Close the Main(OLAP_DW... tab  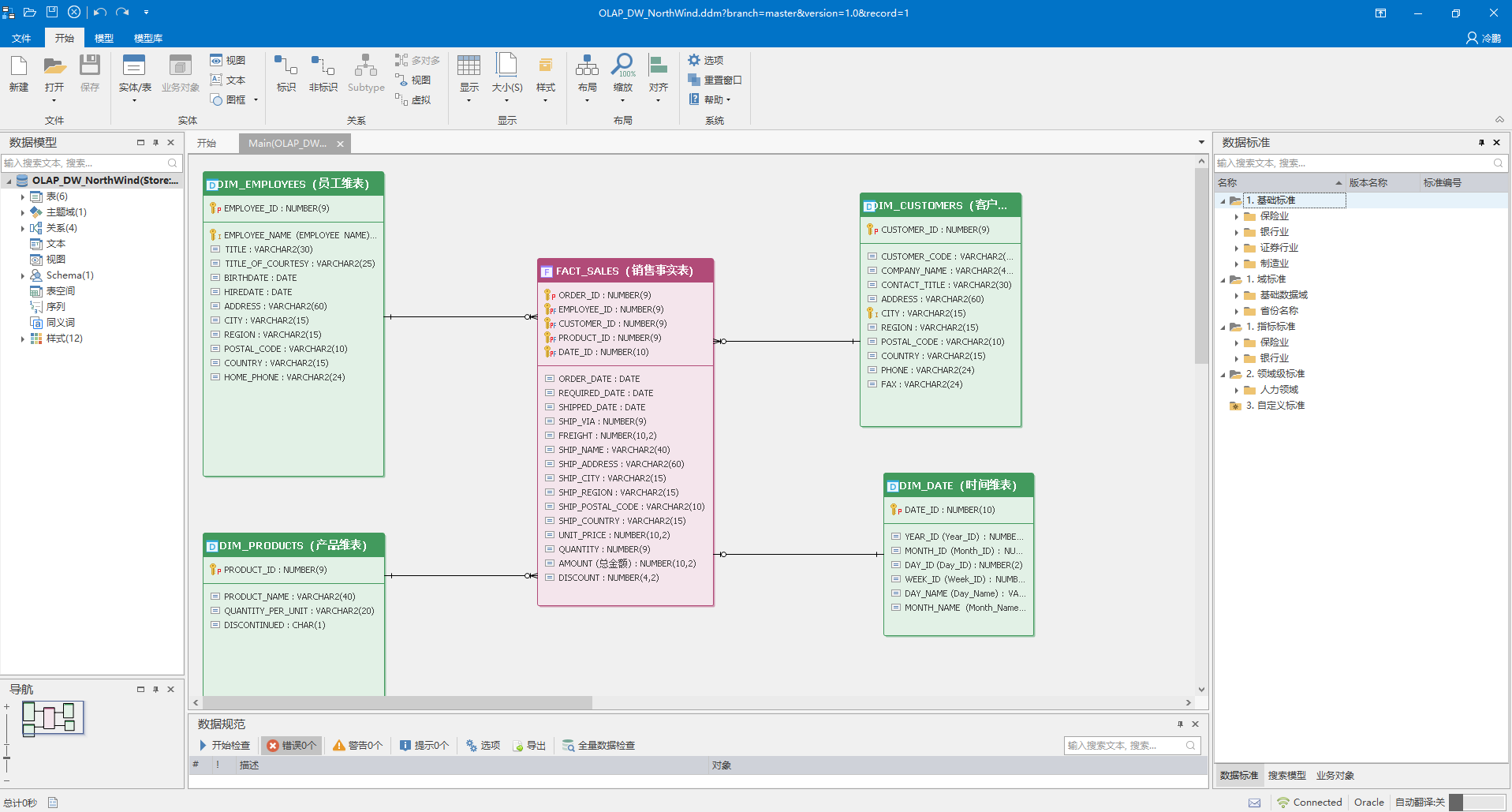click(x=340, y=144)
